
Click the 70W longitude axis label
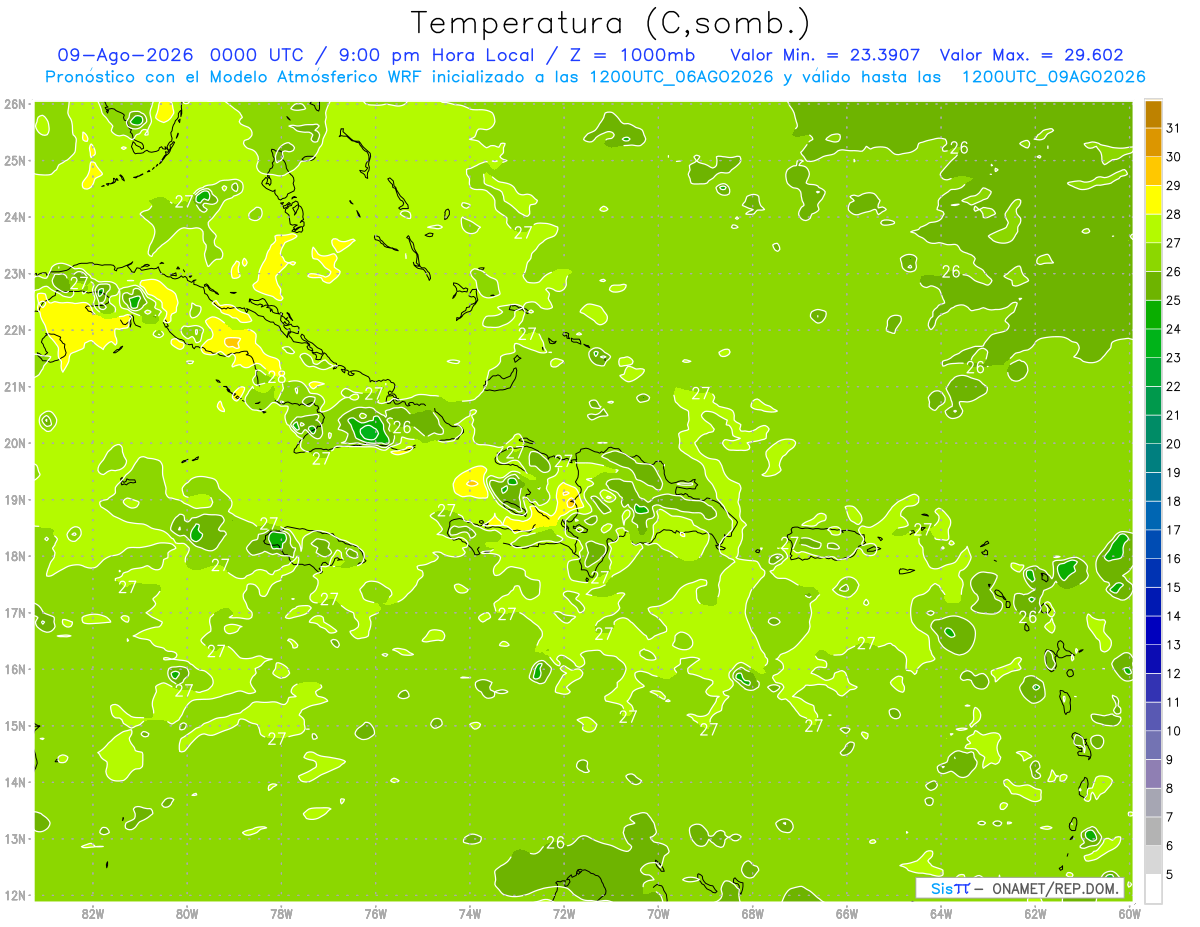click(x=658, y=913)
